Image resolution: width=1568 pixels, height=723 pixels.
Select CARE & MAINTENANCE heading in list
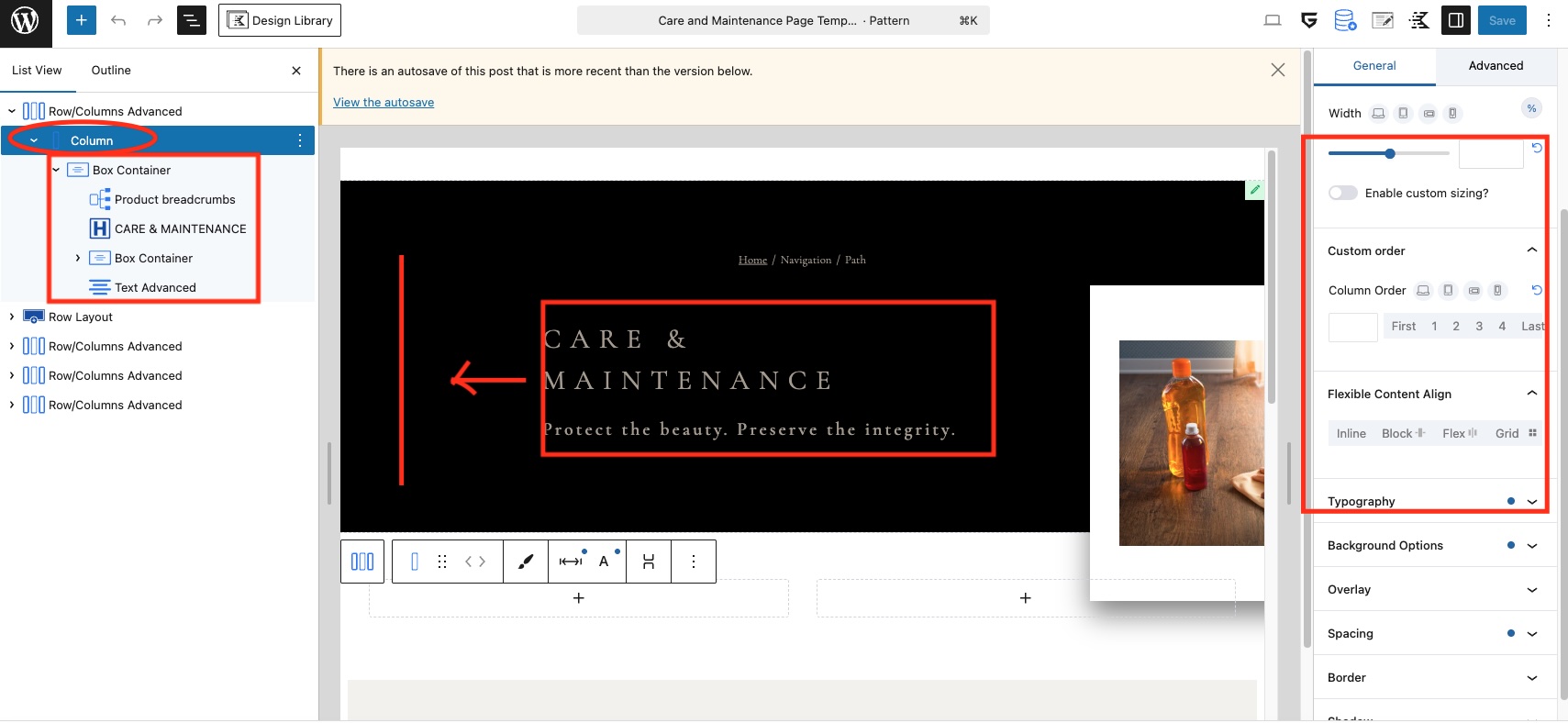(x=180, y=228)
